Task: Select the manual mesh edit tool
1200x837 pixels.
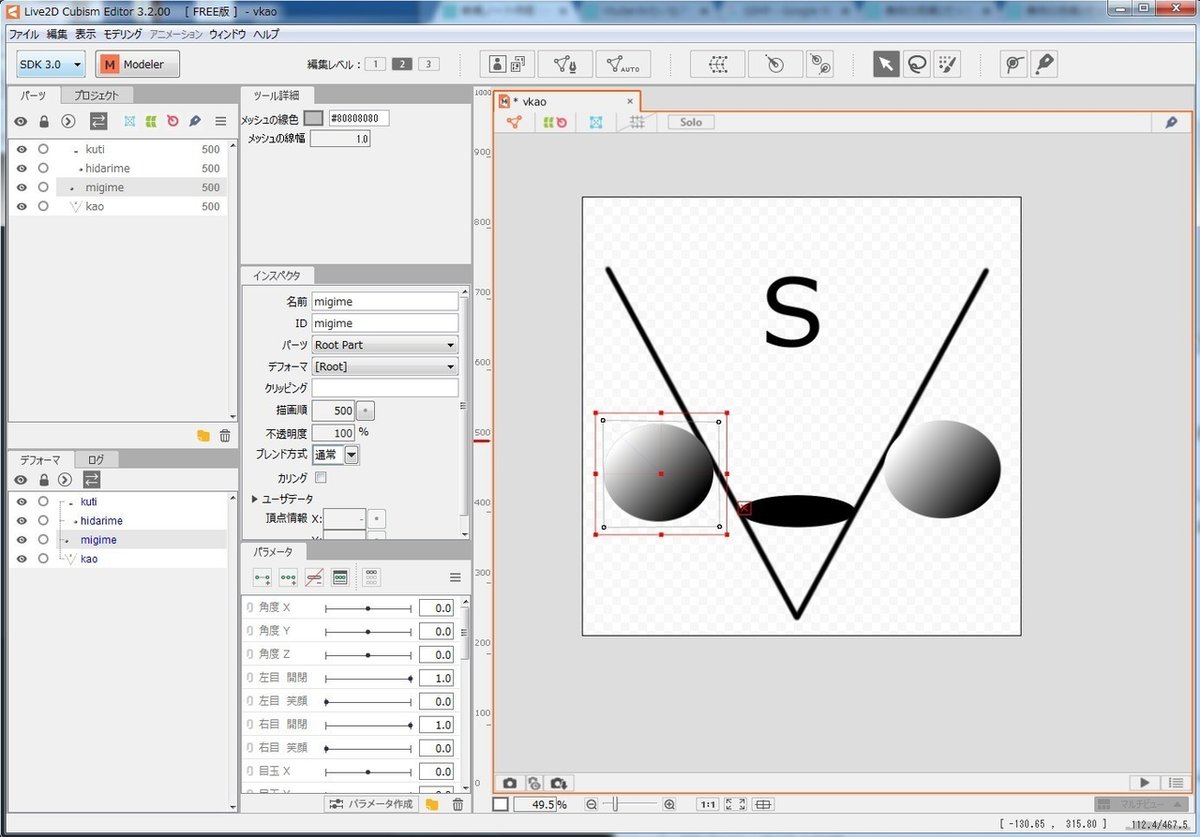Action: [565, 64]
